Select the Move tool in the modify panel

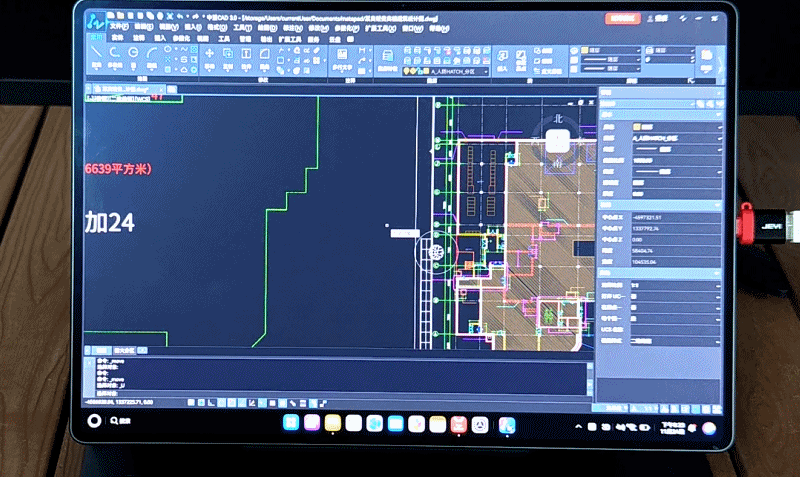(209, 52)
